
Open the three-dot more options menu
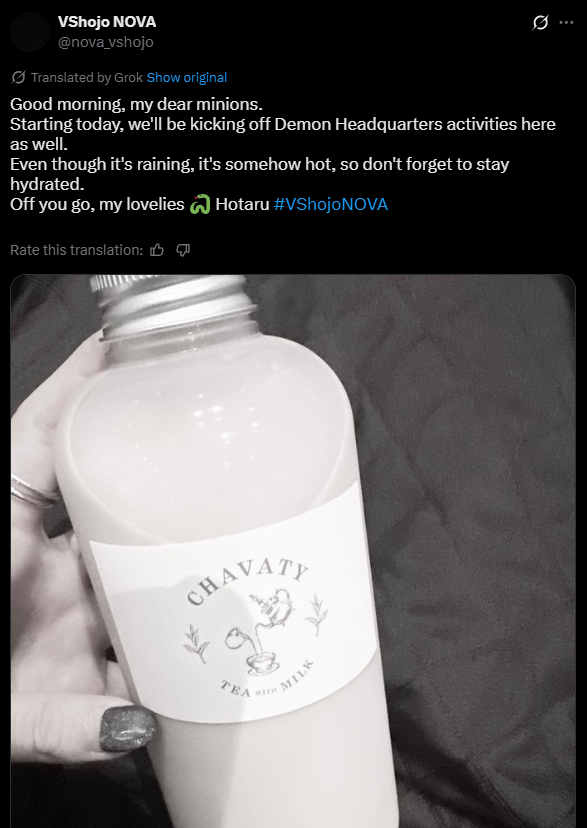tap(566, 23)
